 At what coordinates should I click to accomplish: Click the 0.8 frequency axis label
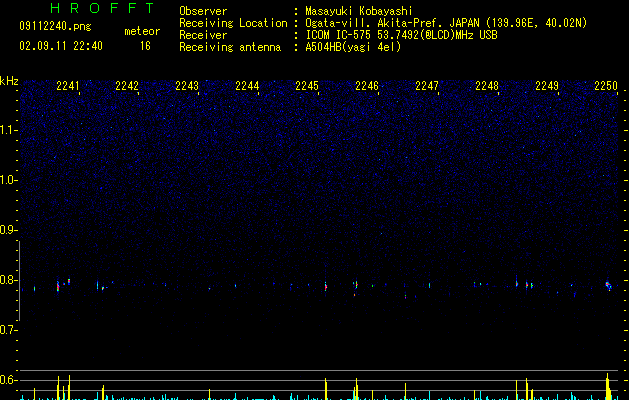(x=8, y=280)
